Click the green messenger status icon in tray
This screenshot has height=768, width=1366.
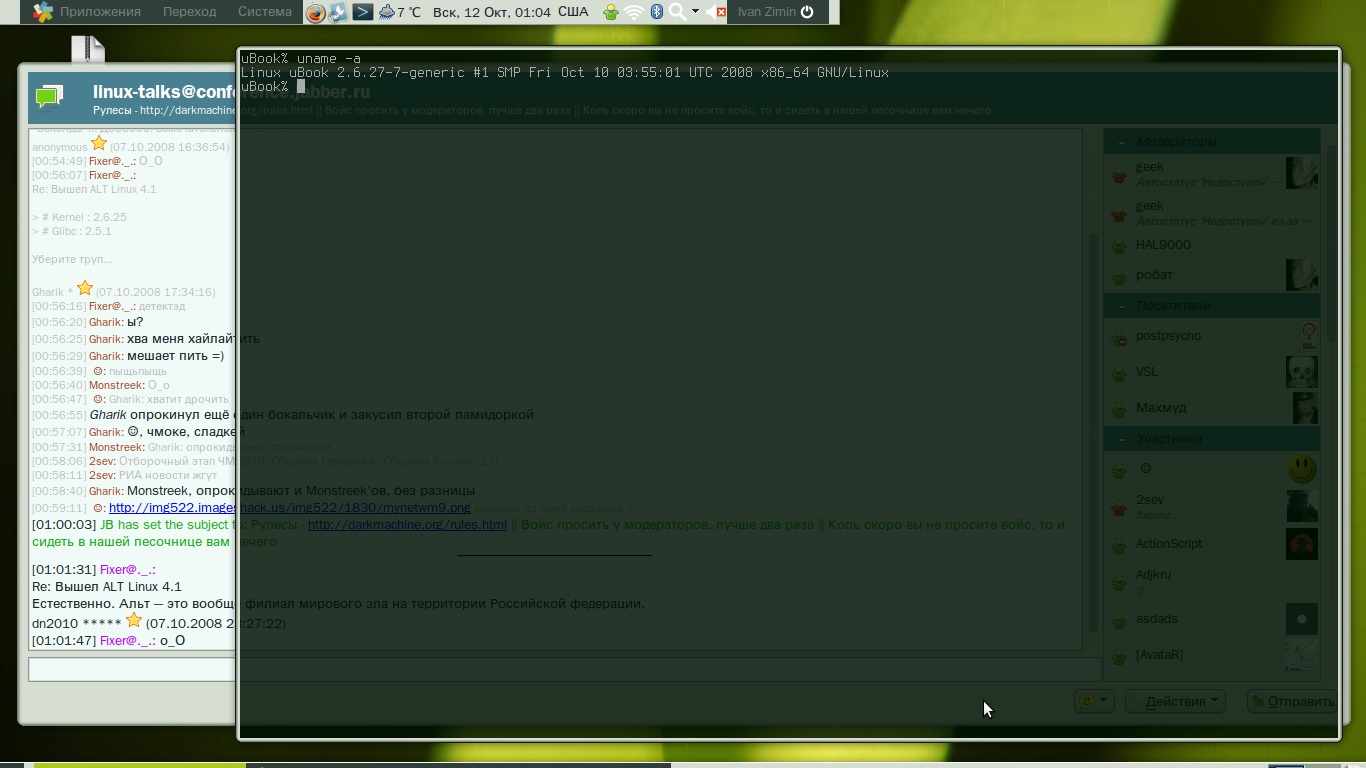click(611, 12)
